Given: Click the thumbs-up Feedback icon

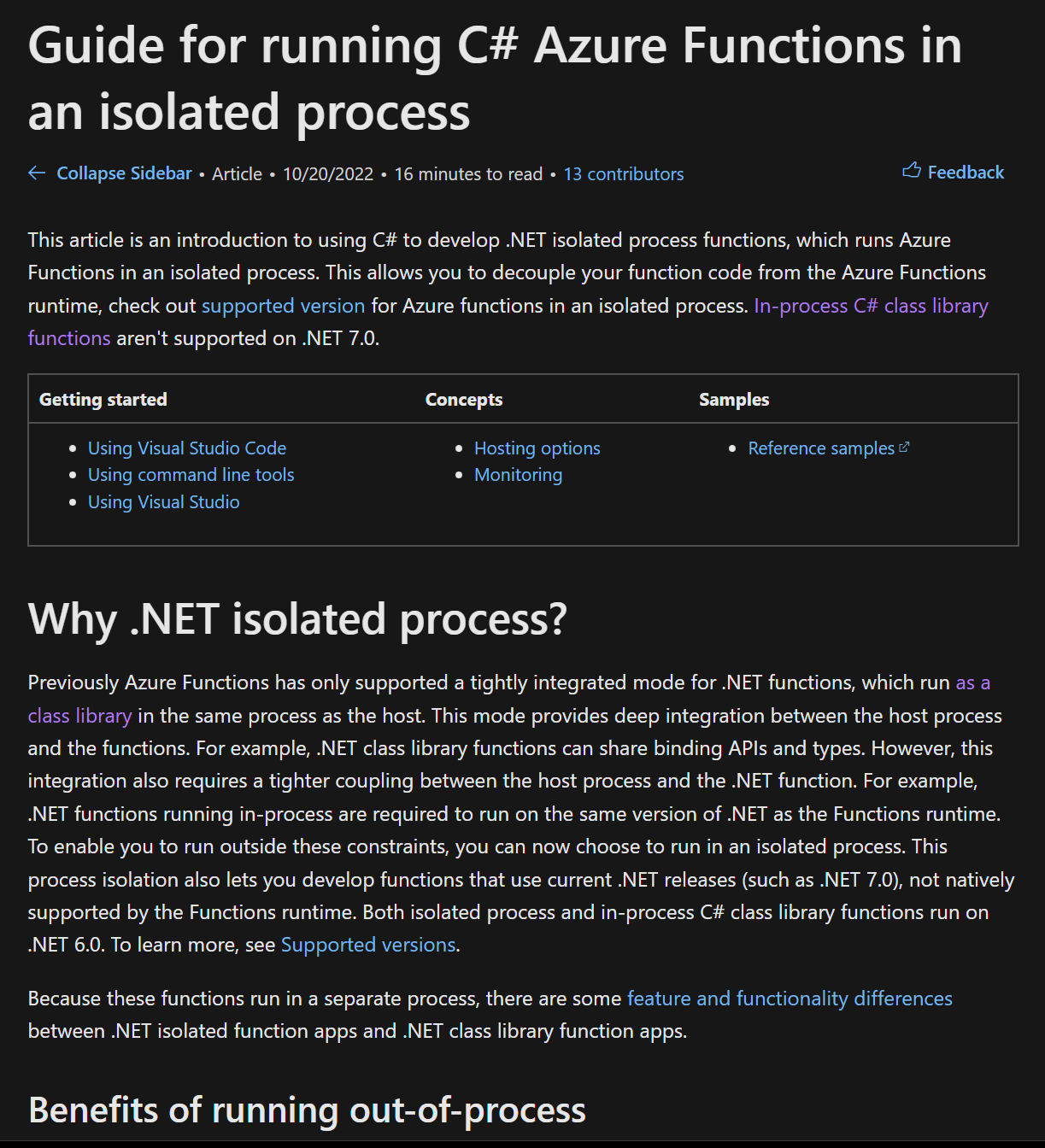Looking at the screenshot, I should (x=911, y=171).
